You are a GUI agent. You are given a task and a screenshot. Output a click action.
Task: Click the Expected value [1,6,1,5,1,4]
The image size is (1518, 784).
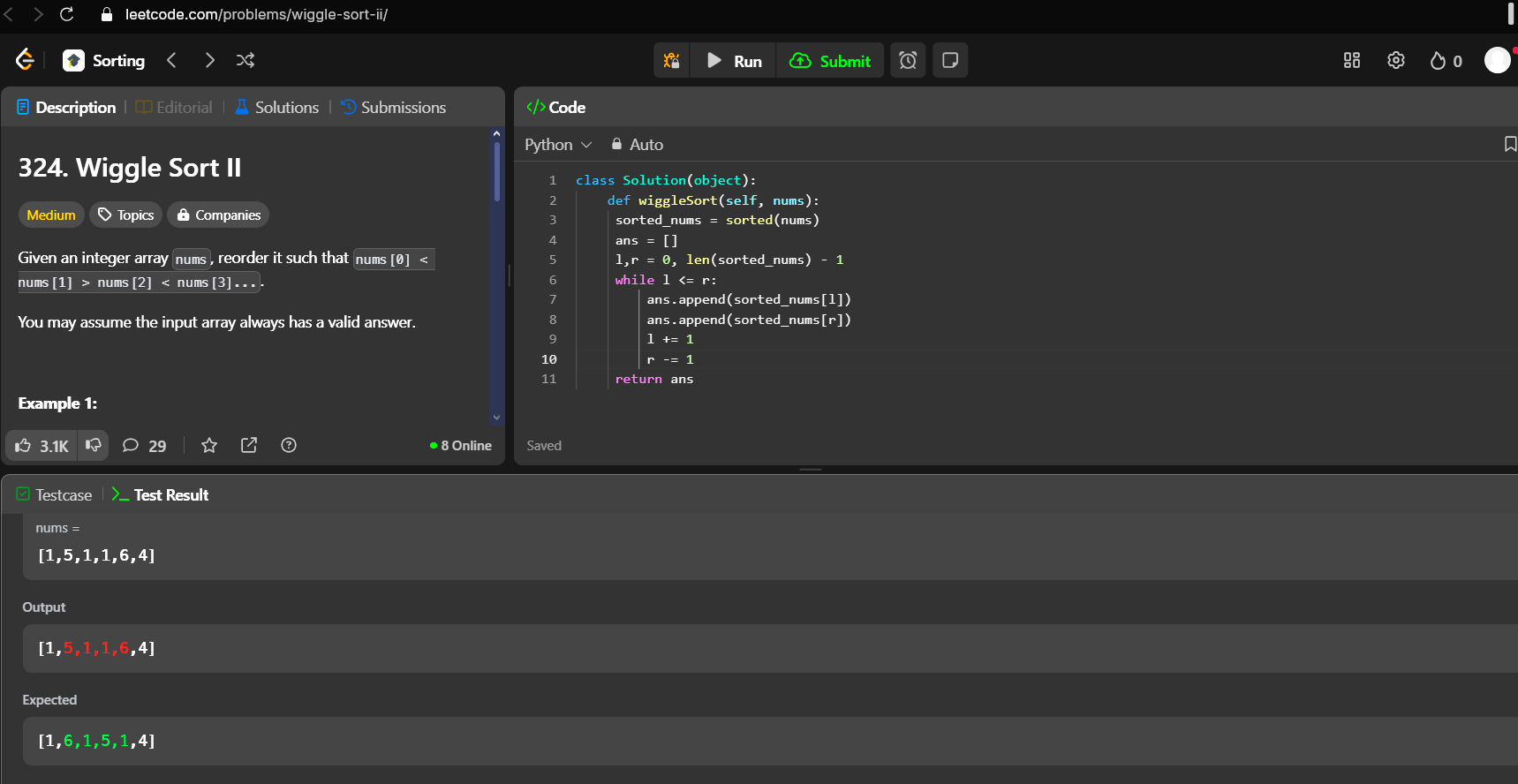96,741
